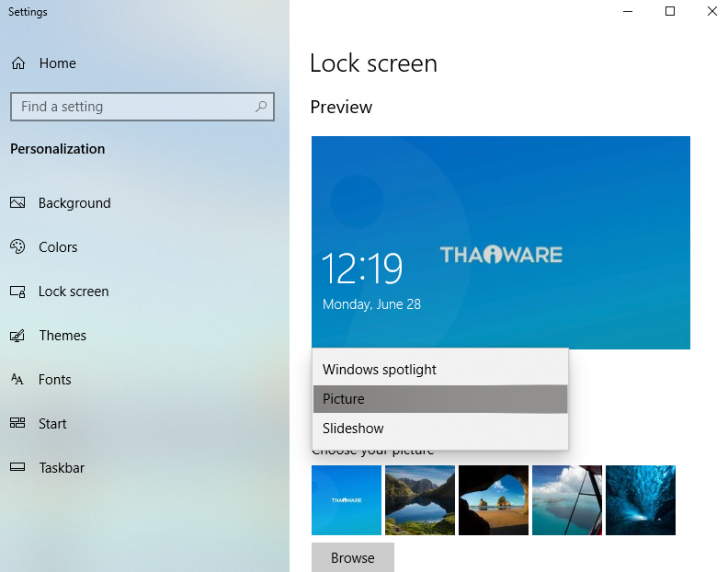Open Fonts settings page

pyautogui.click(x=55, y=379)
